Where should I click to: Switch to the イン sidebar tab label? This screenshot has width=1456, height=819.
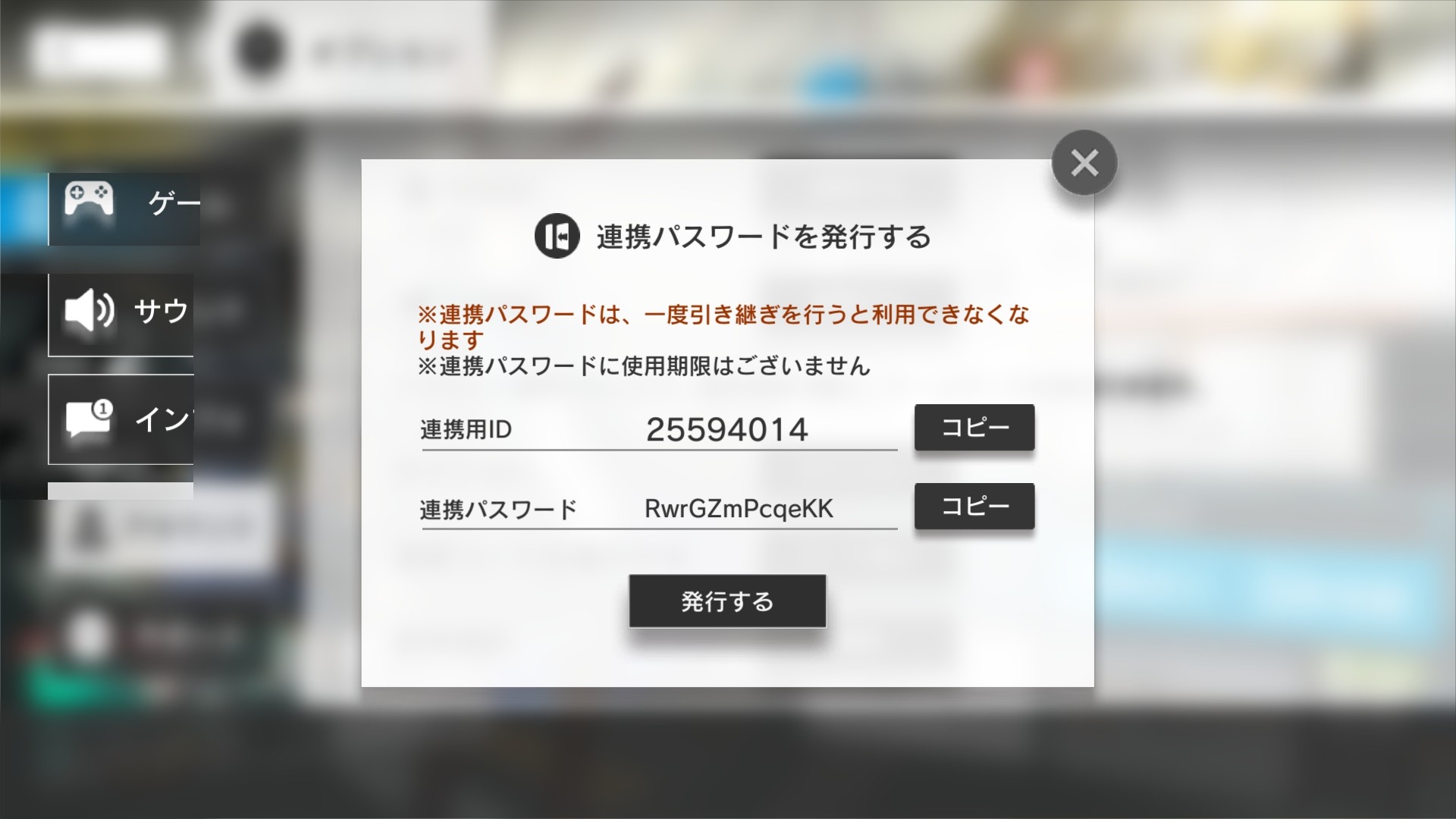pos(164,419)
